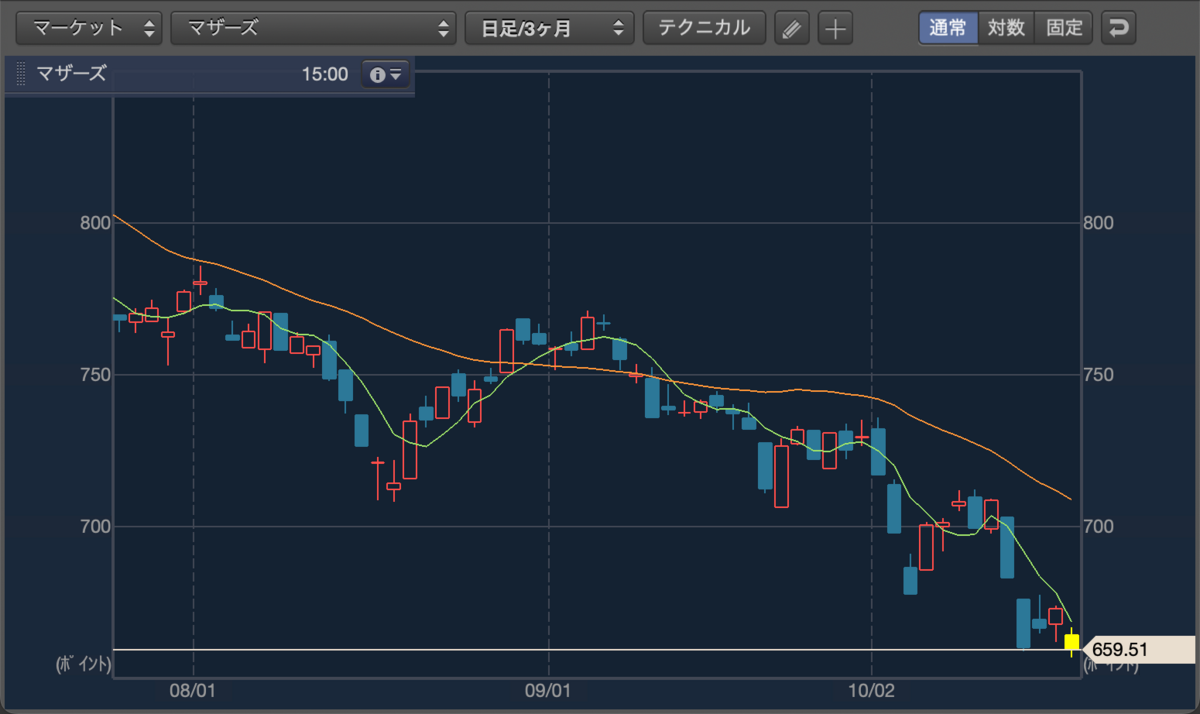Click the left (ポイント) unit label
The image size is (1200, 714).
pos(83,664)
